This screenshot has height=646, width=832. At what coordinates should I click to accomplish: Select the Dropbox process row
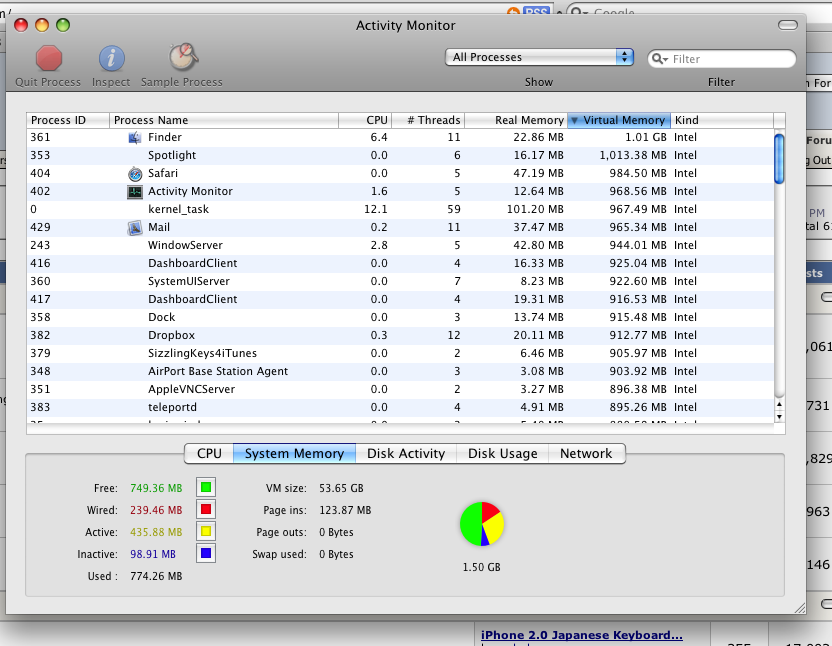point(400,336)
